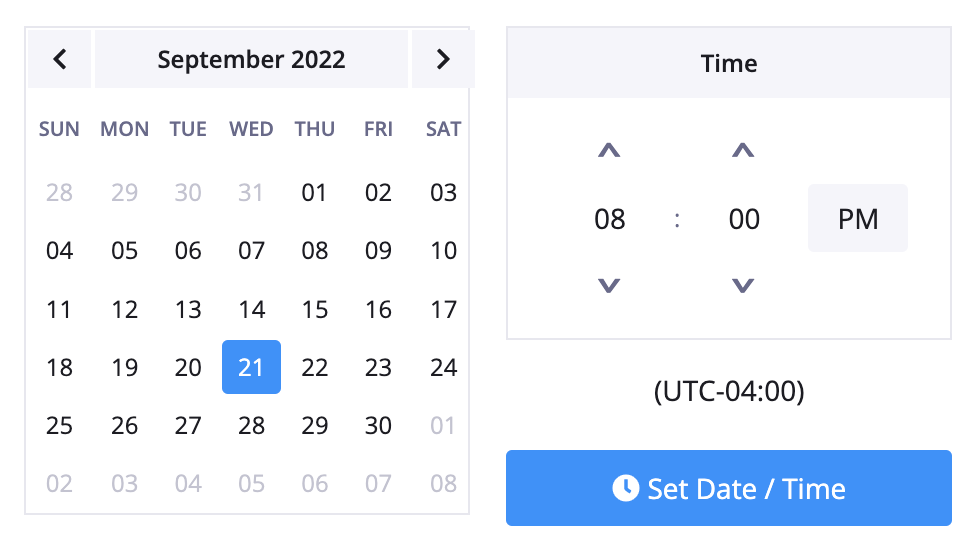
Task: Click the Set Date / Time button
Action: coord(729,488)
